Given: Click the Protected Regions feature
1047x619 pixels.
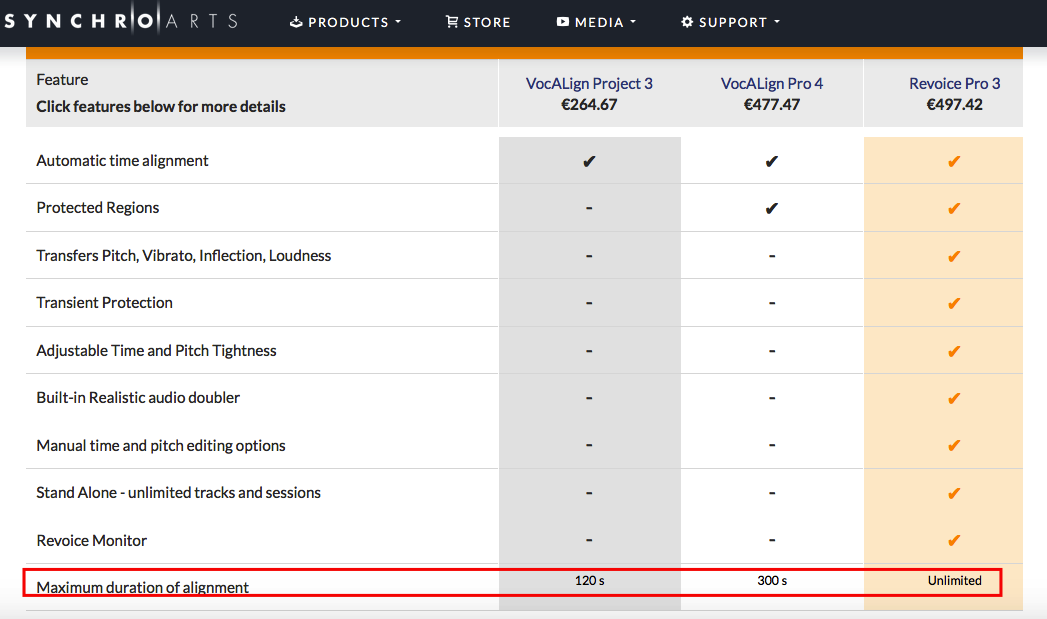Looking at the screenshot, I should (97, 208).
